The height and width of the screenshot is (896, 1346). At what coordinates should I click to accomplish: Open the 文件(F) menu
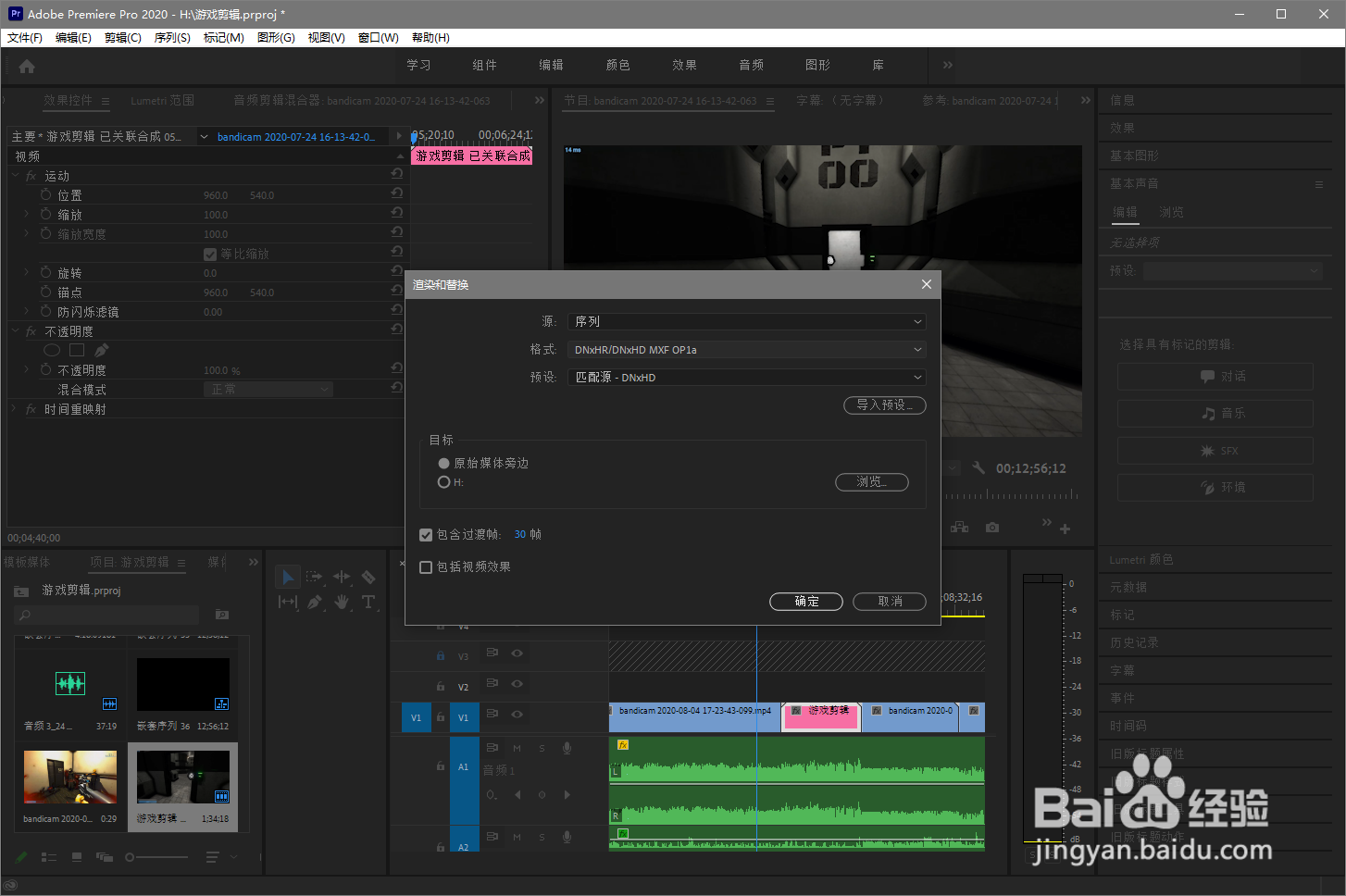[25, 38]
